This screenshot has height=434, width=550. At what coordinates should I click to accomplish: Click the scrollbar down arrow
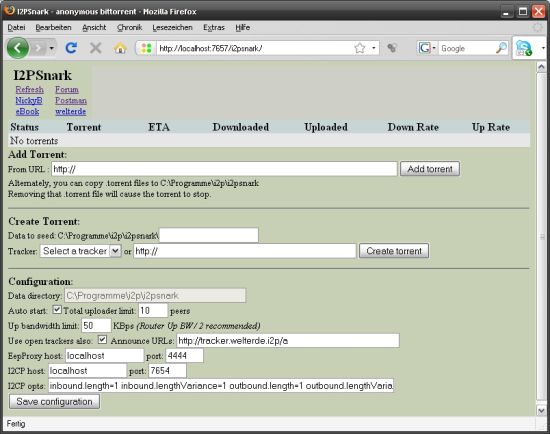[x=541, y=410]
